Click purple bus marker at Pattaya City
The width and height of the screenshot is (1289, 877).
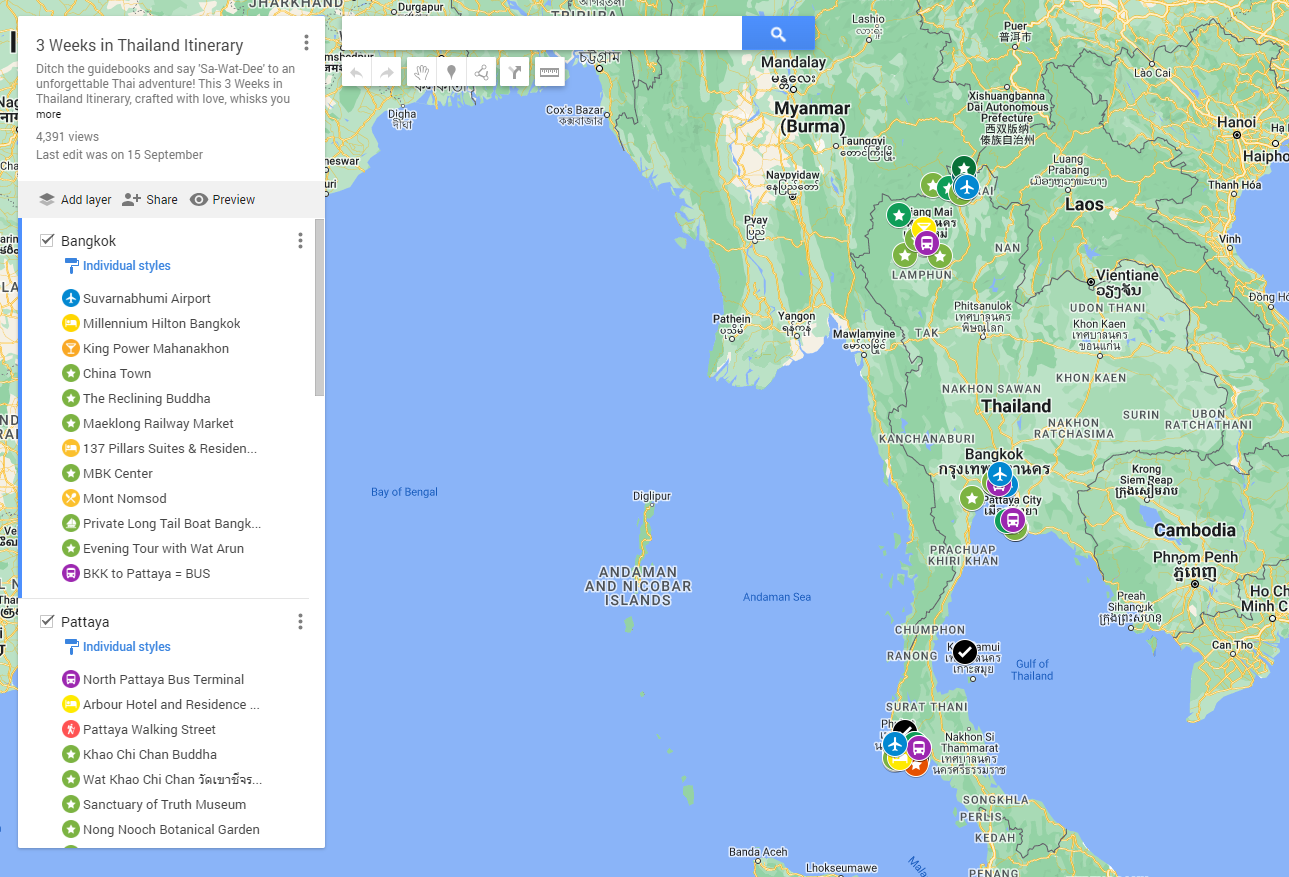pos(1013,519)
